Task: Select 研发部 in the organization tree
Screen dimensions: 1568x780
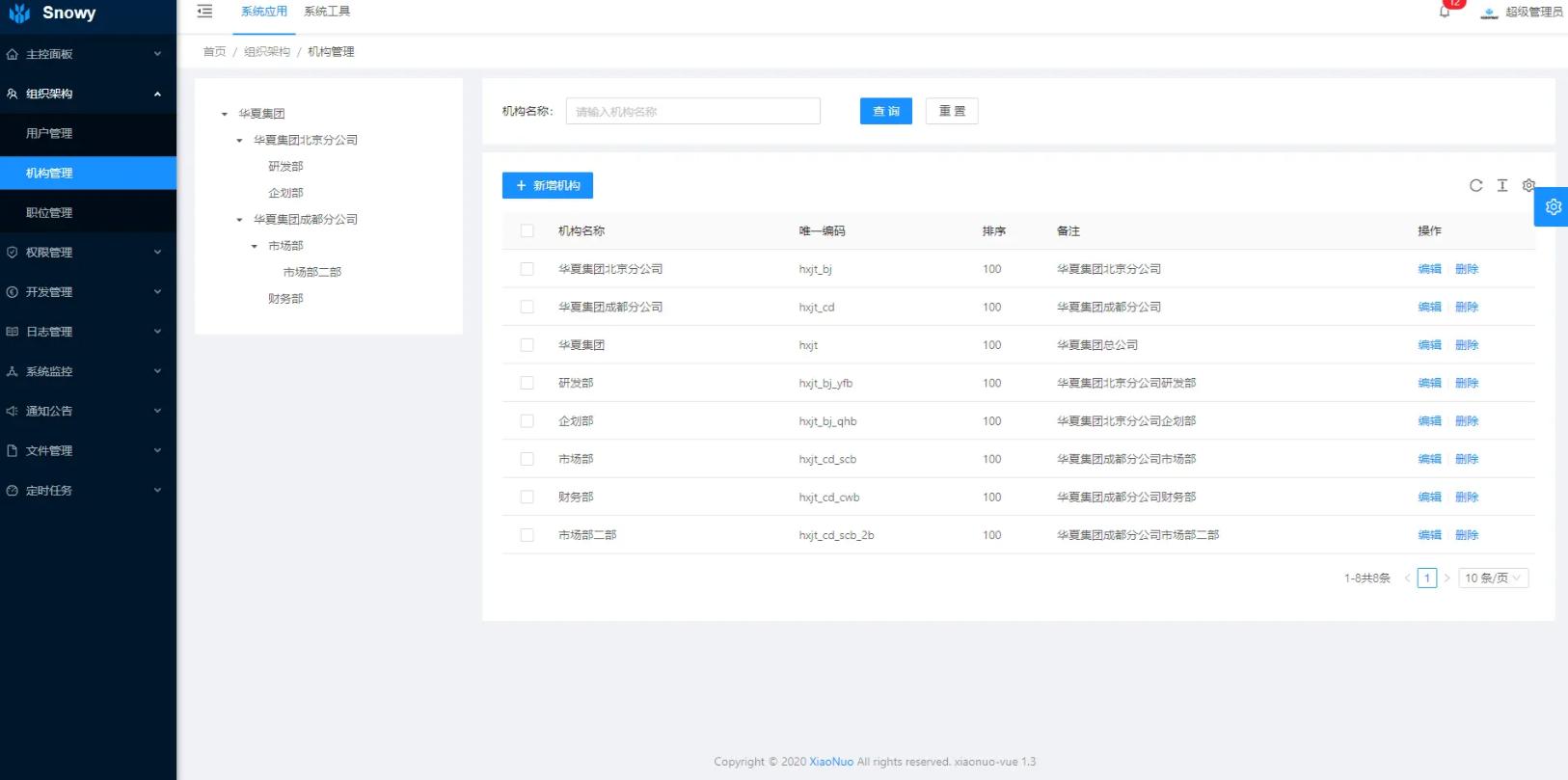Action: tap(285, 166)
